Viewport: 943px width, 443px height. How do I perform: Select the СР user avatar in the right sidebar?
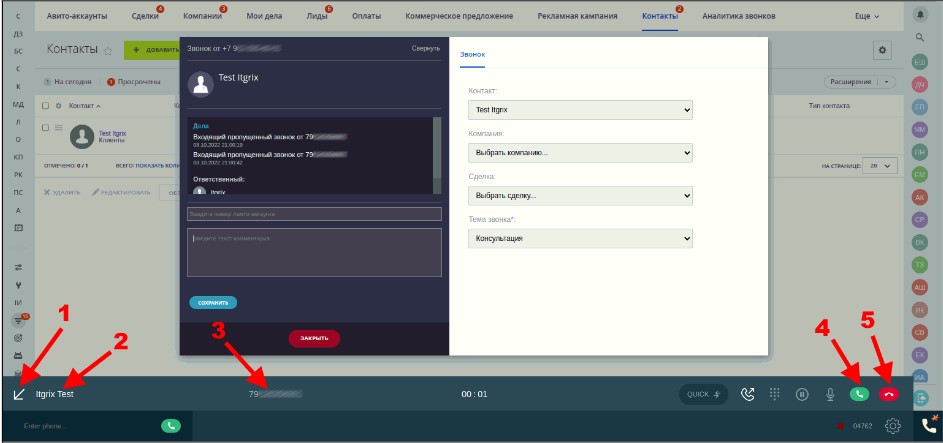coord(920,220)
